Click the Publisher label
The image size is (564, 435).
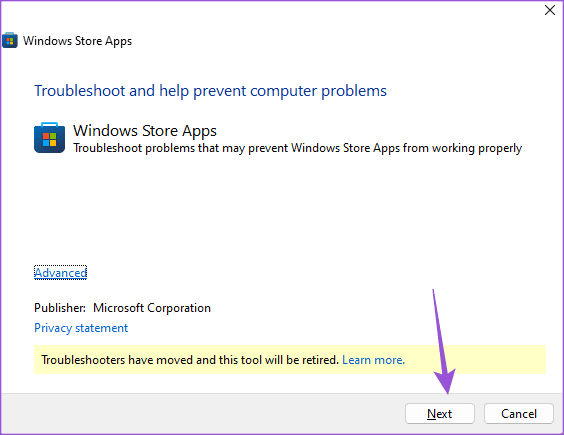click(60, 308)
